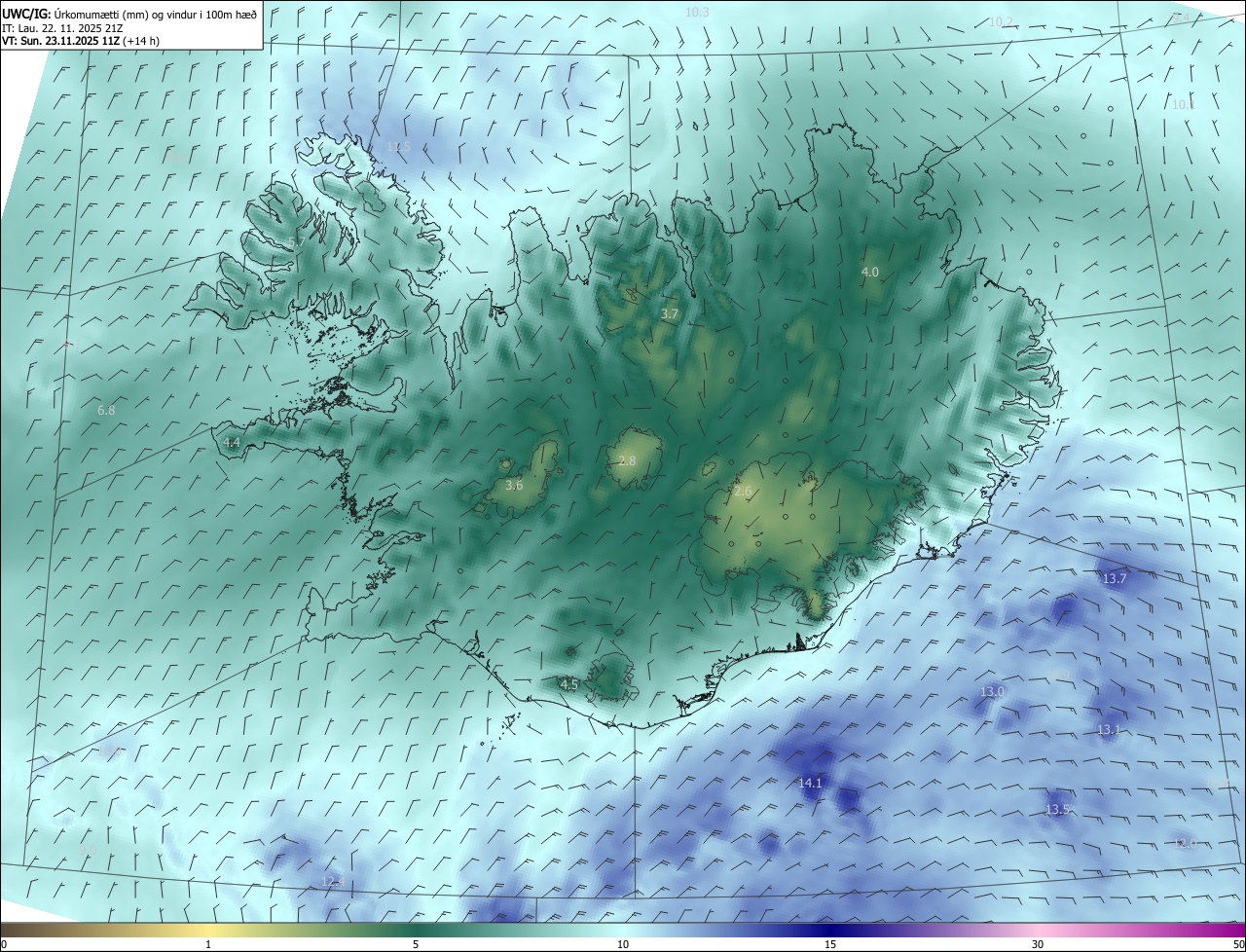This screenshot has height=952, width=1246.
Task: Select the 3.6 value on the glacier
Action: [514, 484]
